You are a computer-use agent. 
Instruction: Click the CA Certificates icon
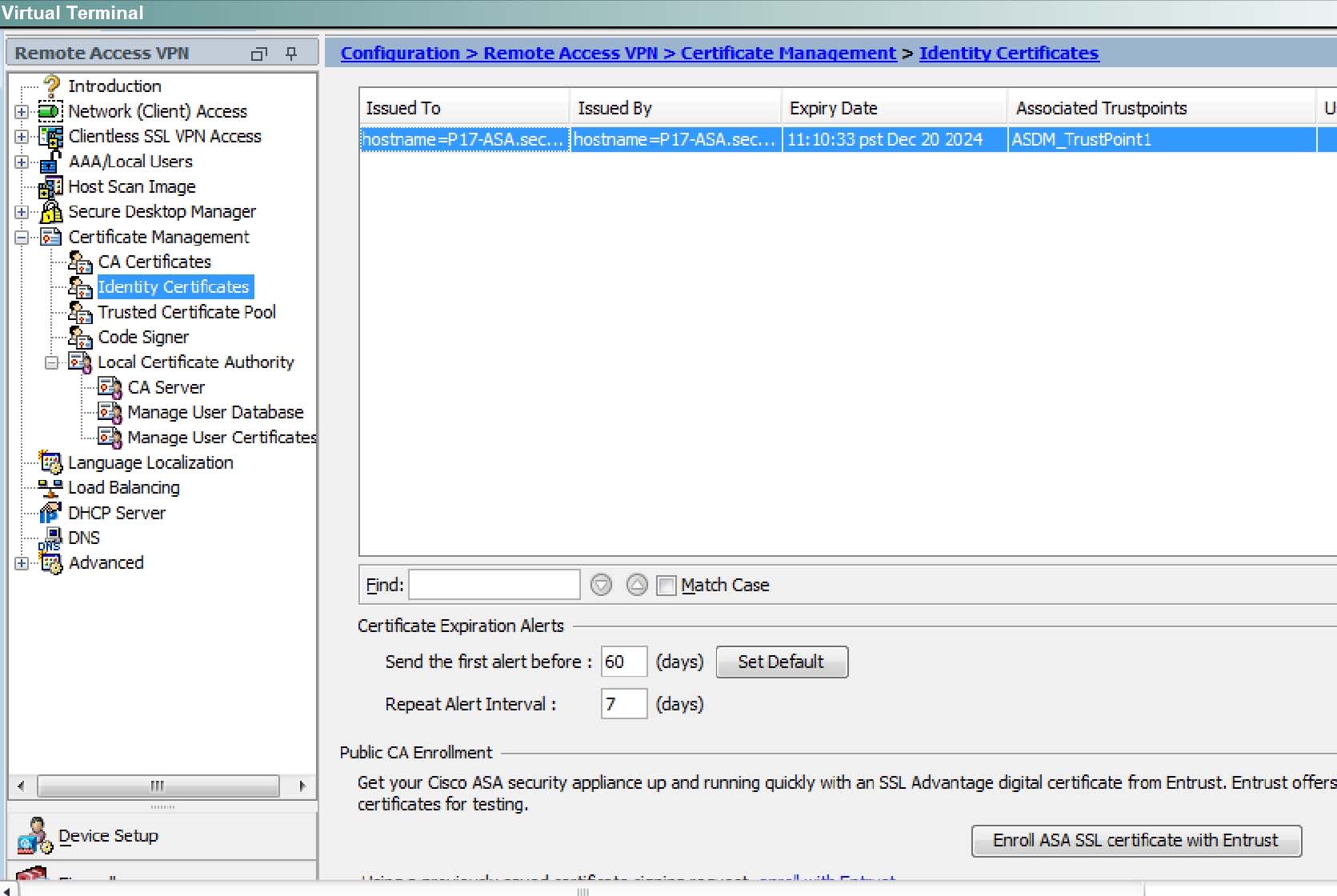80,262
